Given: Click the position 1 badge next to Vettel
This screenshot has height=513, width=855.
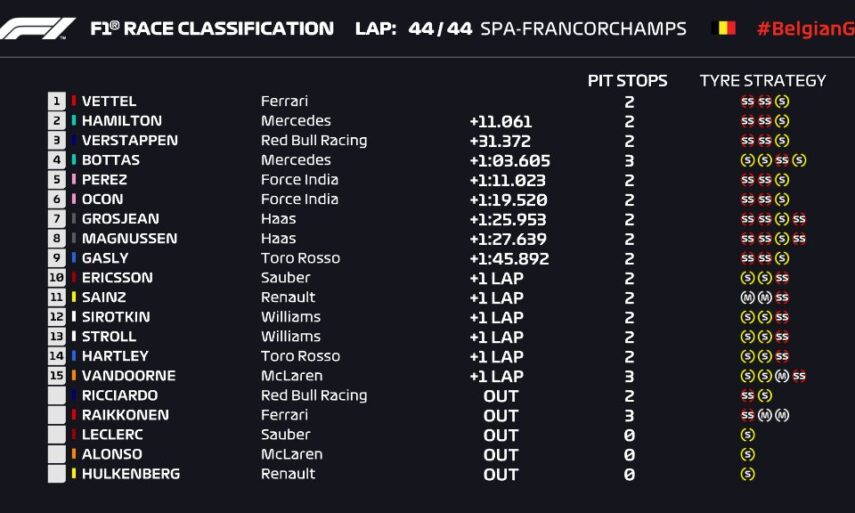Looking at the screenshot, I should click(57, 101).
